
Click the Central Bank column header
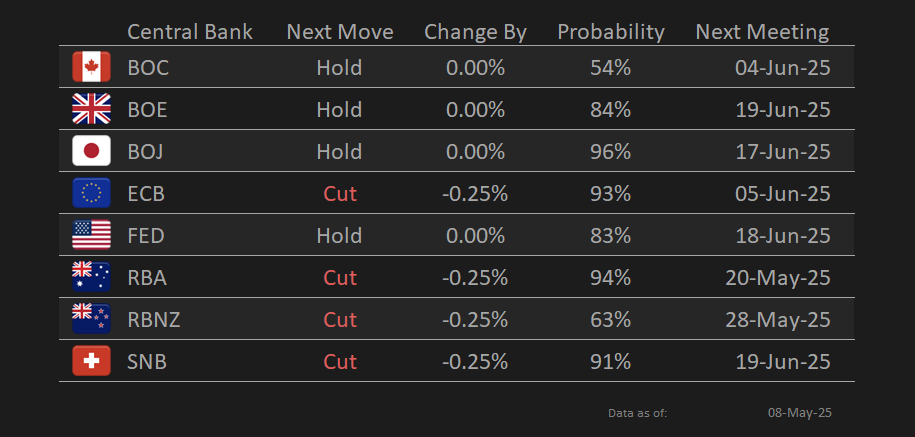tap(190, 32)
